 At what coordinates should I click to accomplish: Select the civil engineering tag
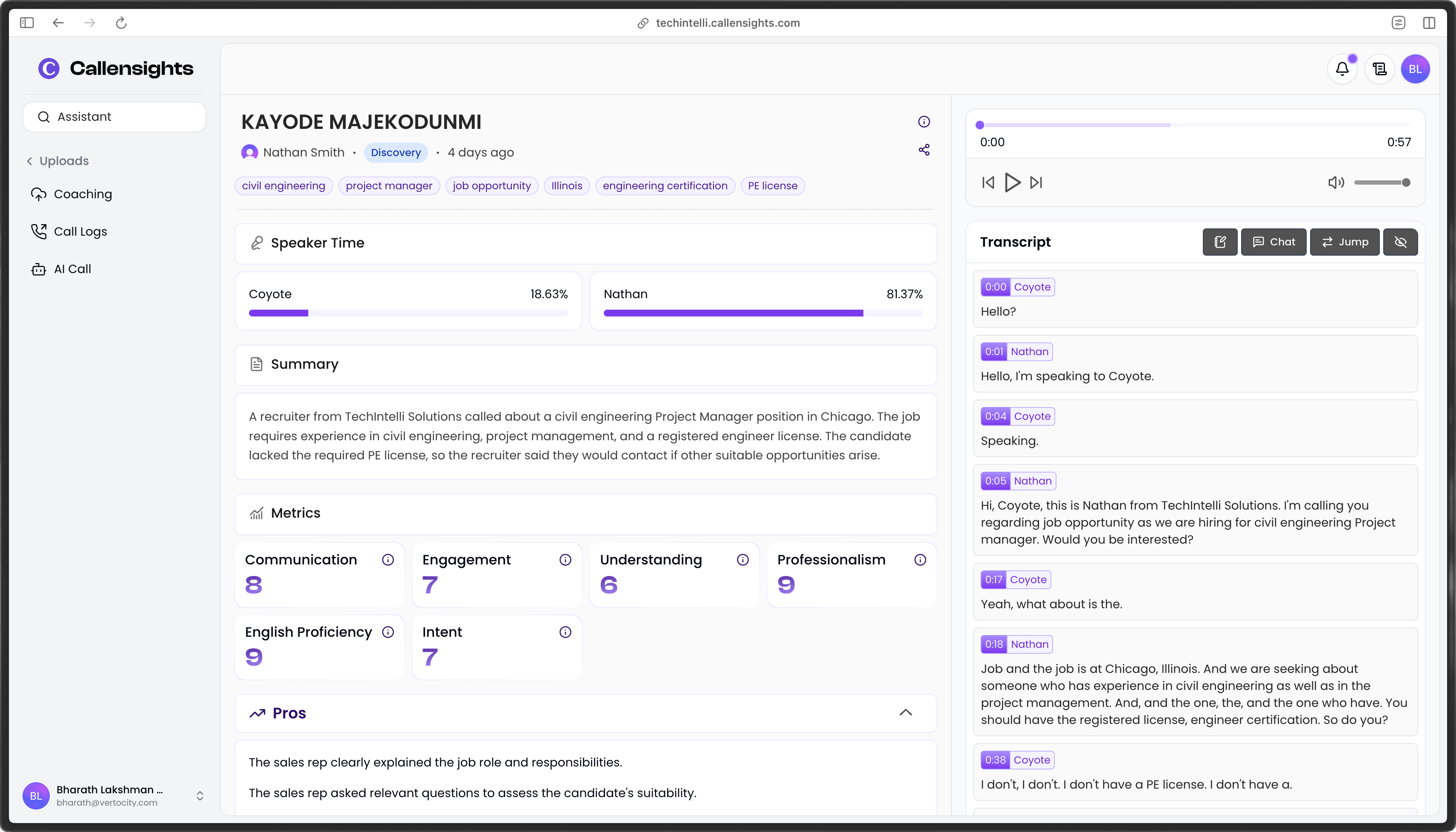click(283, 186)
